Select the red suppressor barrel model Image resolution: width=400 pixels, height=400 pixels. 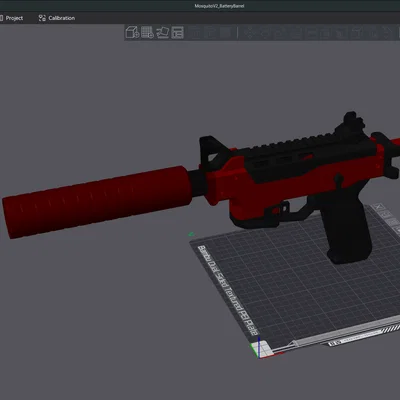97,202
